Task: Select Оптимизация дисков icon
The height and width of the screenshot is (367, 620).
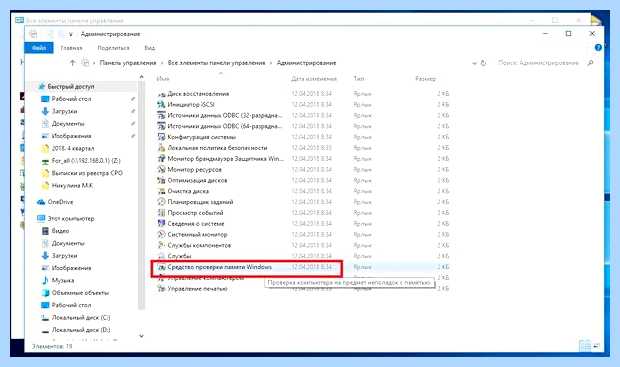Action: [x=161, y=180]
